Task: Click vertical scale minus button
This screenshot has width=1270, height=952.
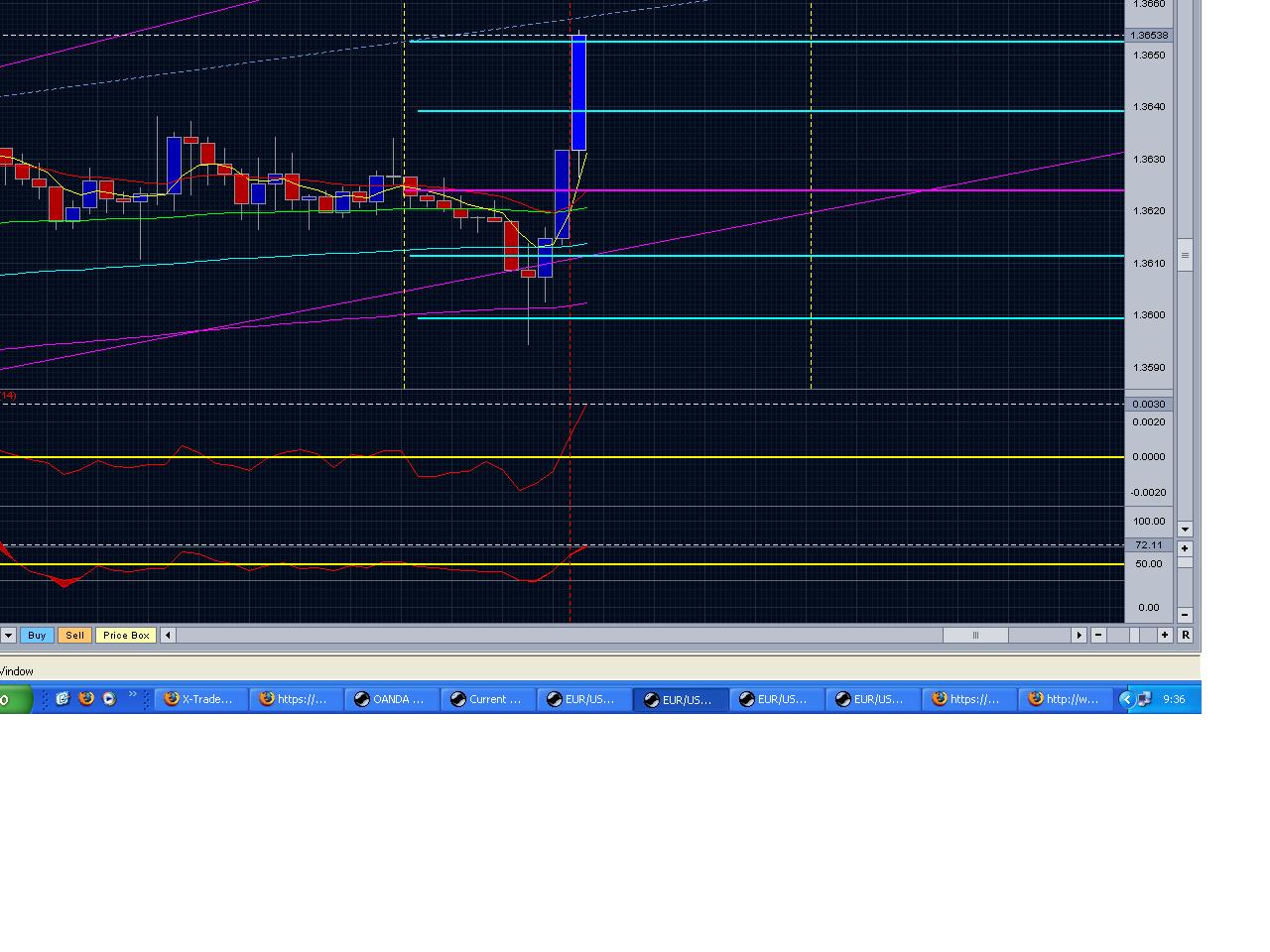Action: (x=1185, y=615)
